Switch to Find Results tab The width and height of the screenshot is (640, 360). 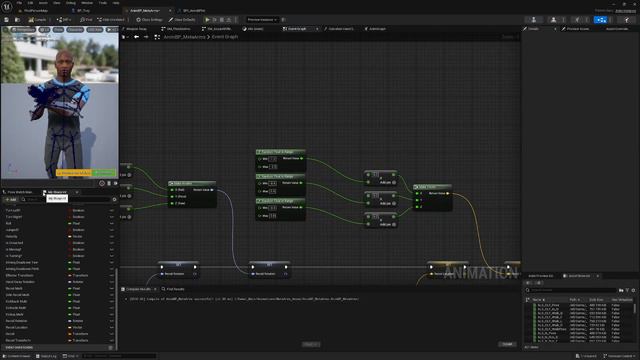[173, 289]
